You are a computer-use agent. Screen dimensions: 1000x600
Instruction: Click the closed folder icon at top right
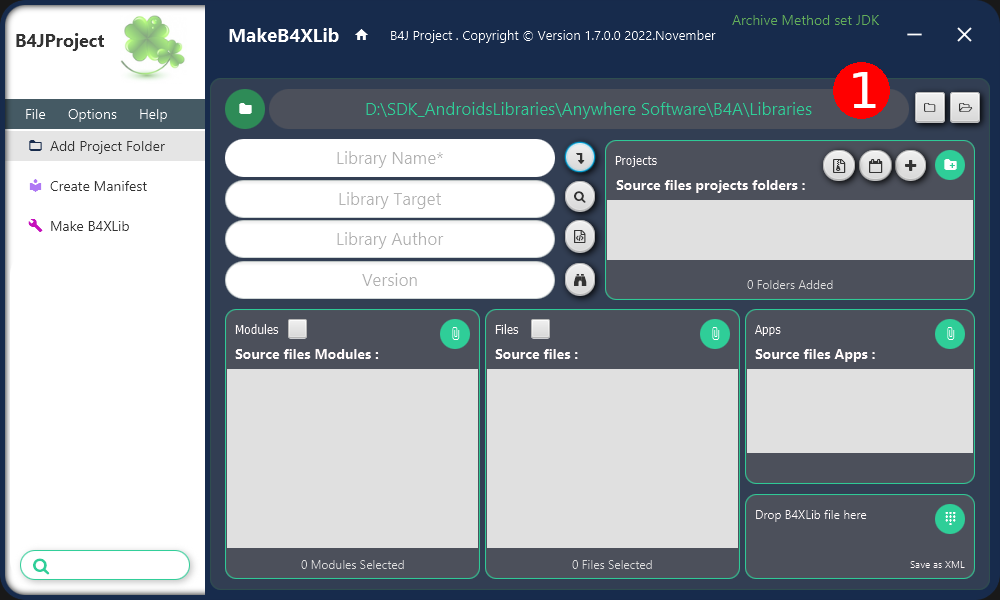tap(930, 107)
